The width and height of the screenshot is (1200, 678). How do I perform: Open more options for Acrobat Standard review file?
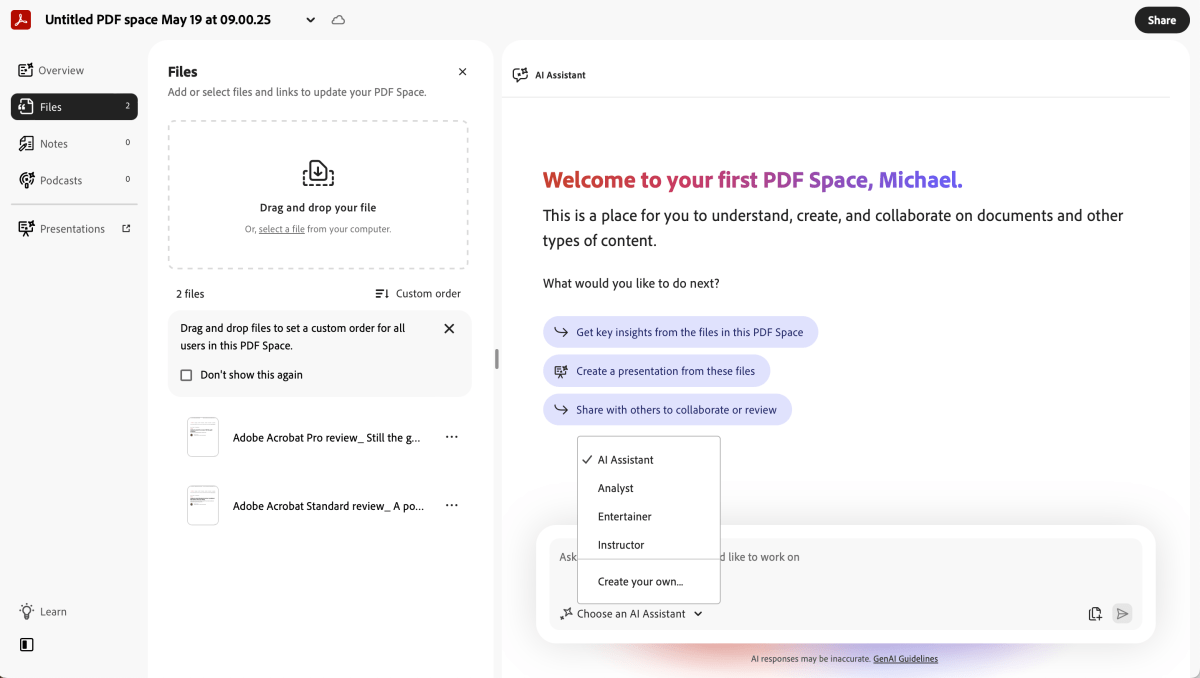point(452,505)
